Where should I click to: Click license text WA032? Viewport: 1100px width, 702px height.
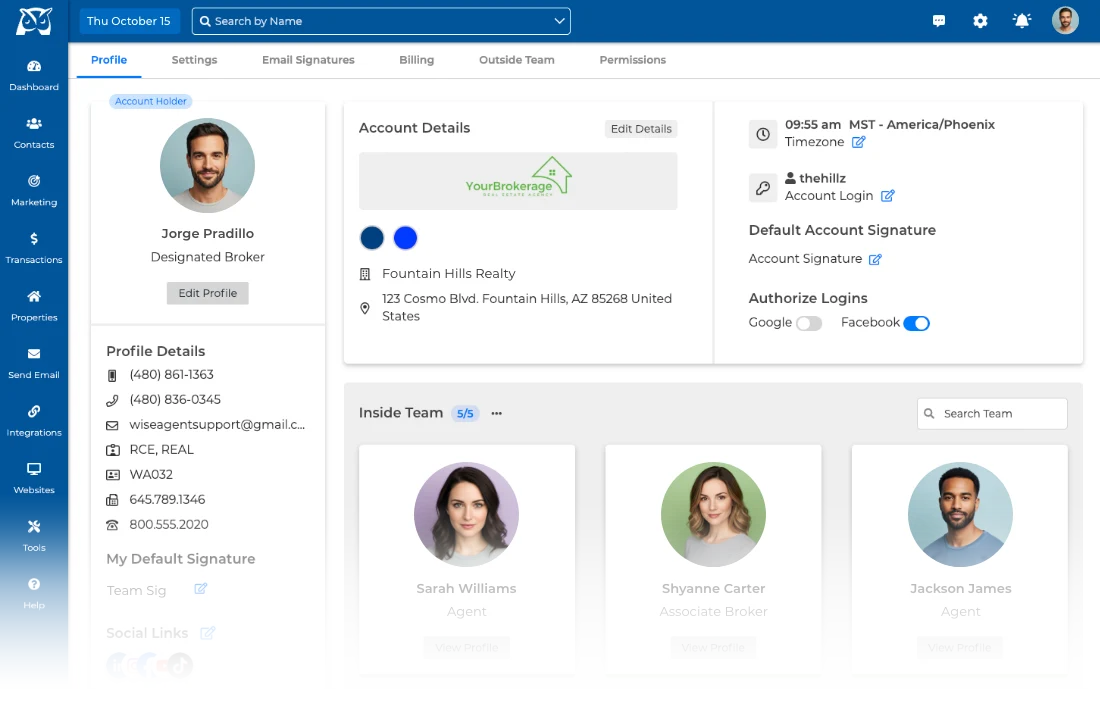(x=151, y=475)
